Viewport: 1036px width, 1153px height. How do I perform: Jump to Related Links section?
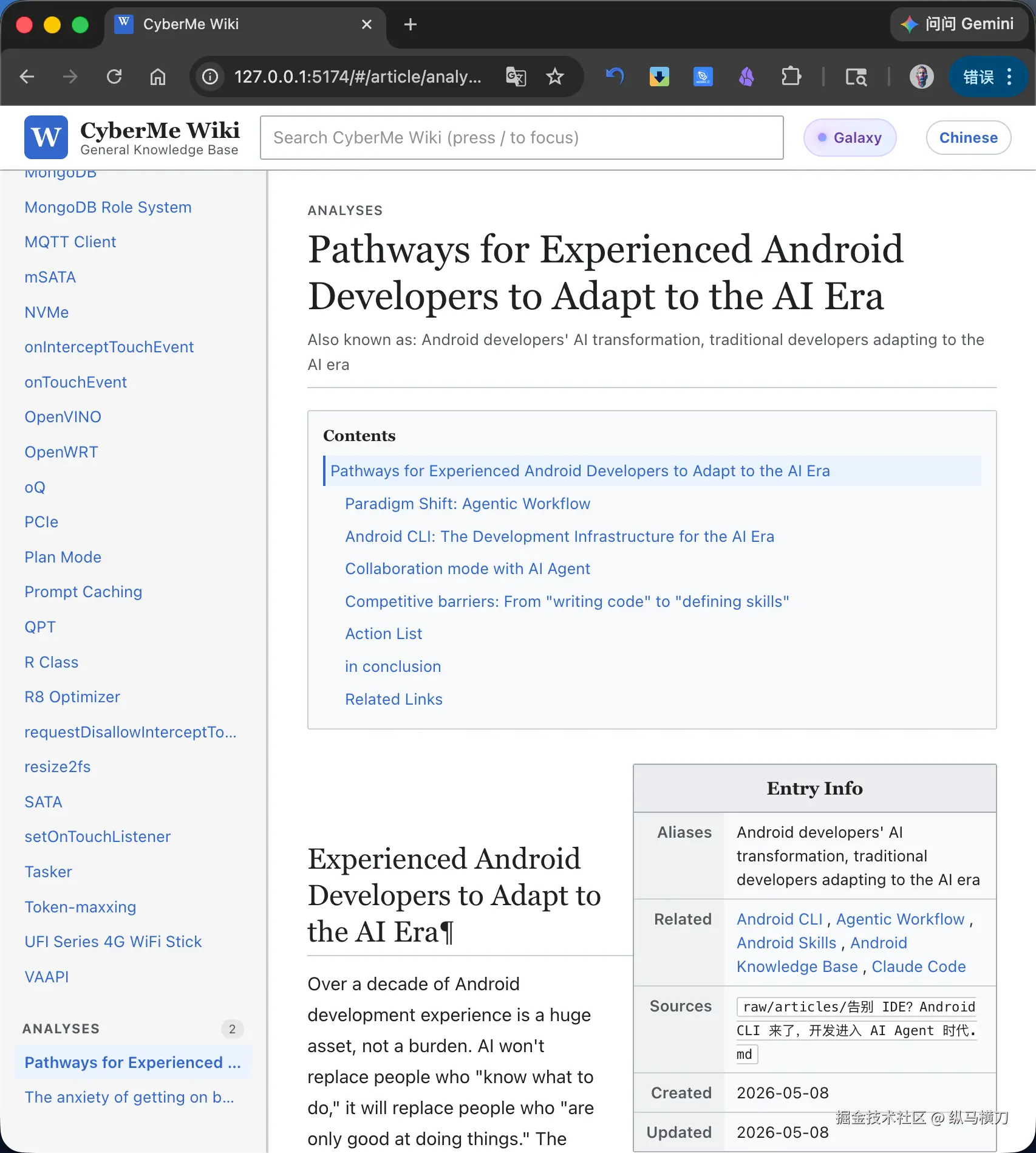(x=394, y=699)
